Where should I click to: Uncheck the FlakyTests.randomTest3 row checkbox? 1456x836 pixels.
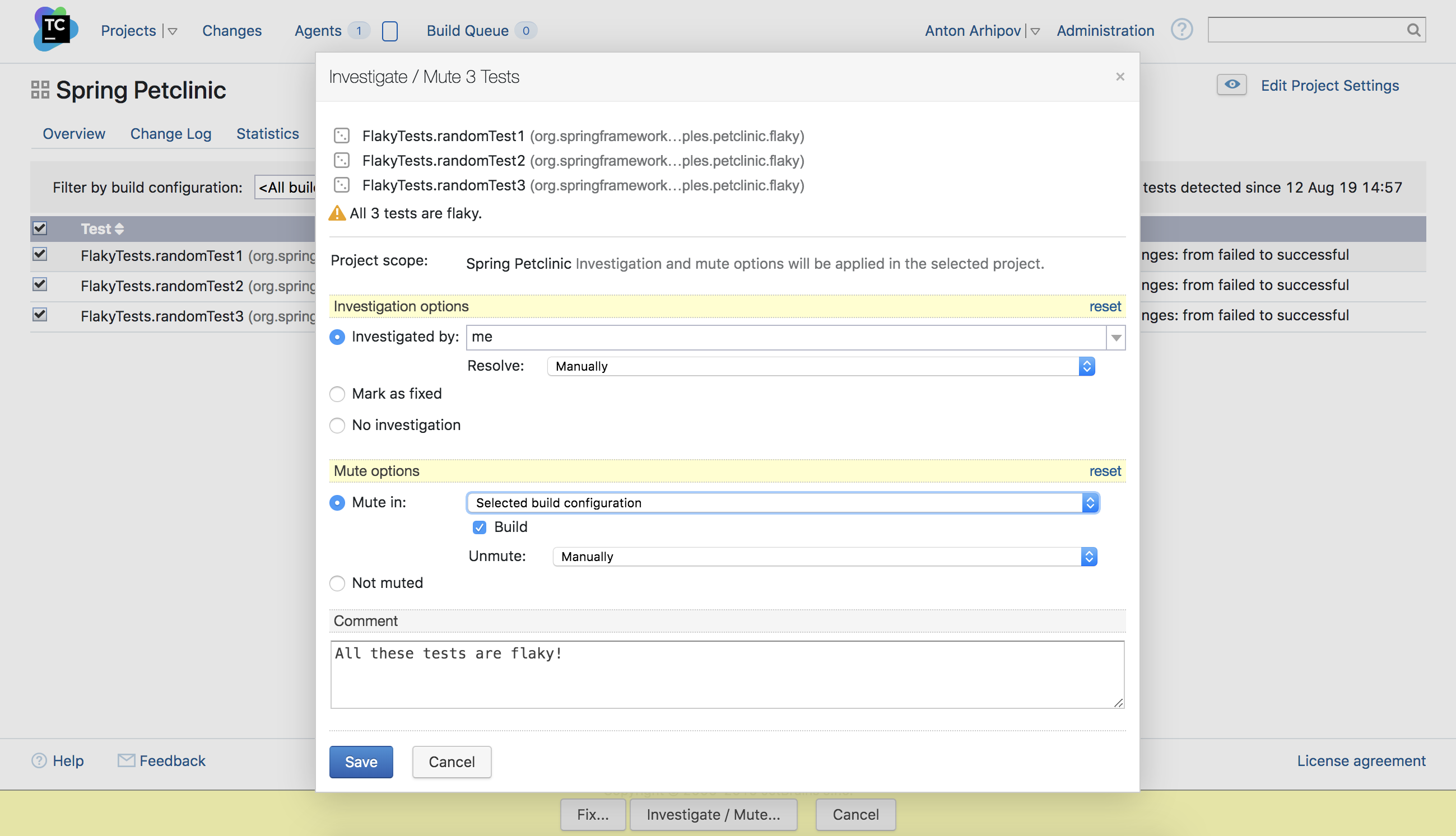[40, 315]
